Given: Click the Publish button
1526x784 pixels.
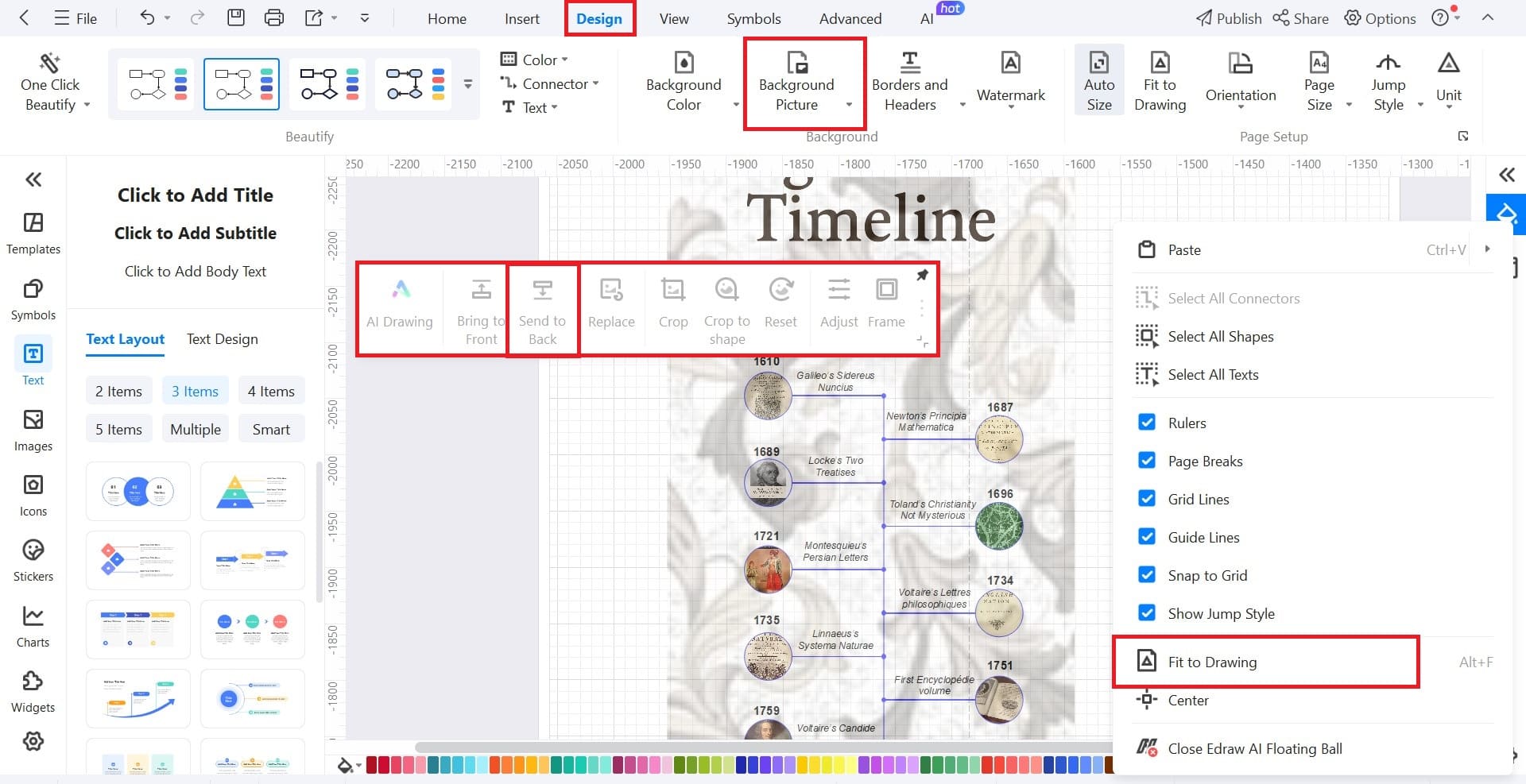Looking at the screenshot, I should (x=1229, y=18).
